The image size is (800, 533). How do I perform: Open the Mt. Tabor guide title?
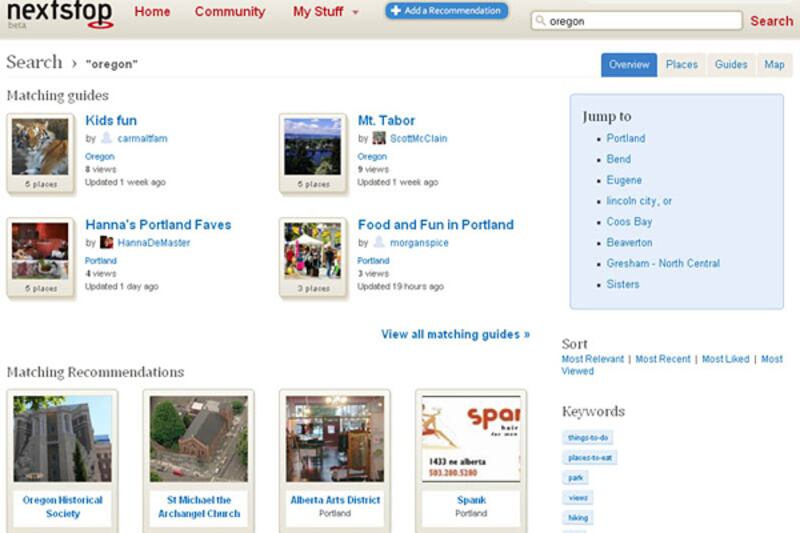tap(386, 120)
